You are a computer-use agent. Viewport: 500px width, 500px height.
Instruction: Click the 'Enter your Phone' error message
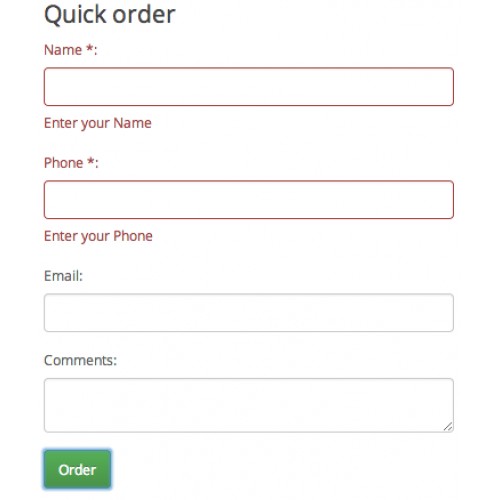coord(98,236)
